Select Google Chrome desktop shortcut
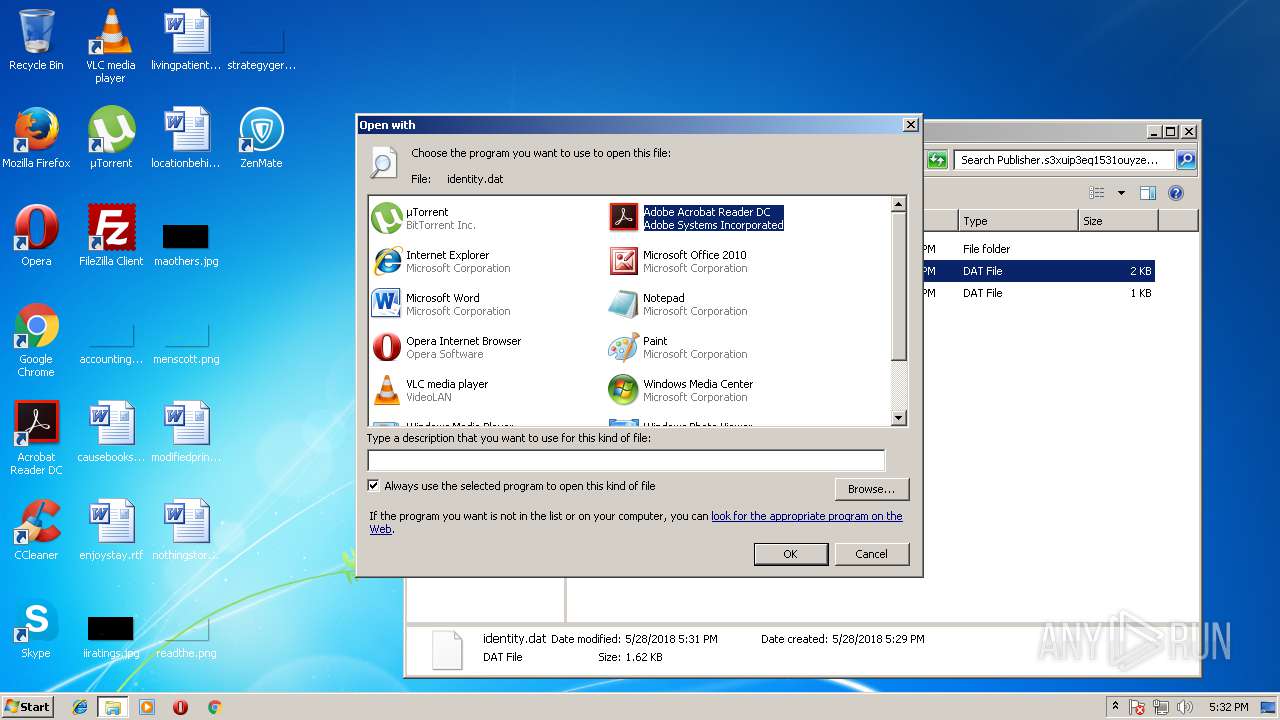 36,340
